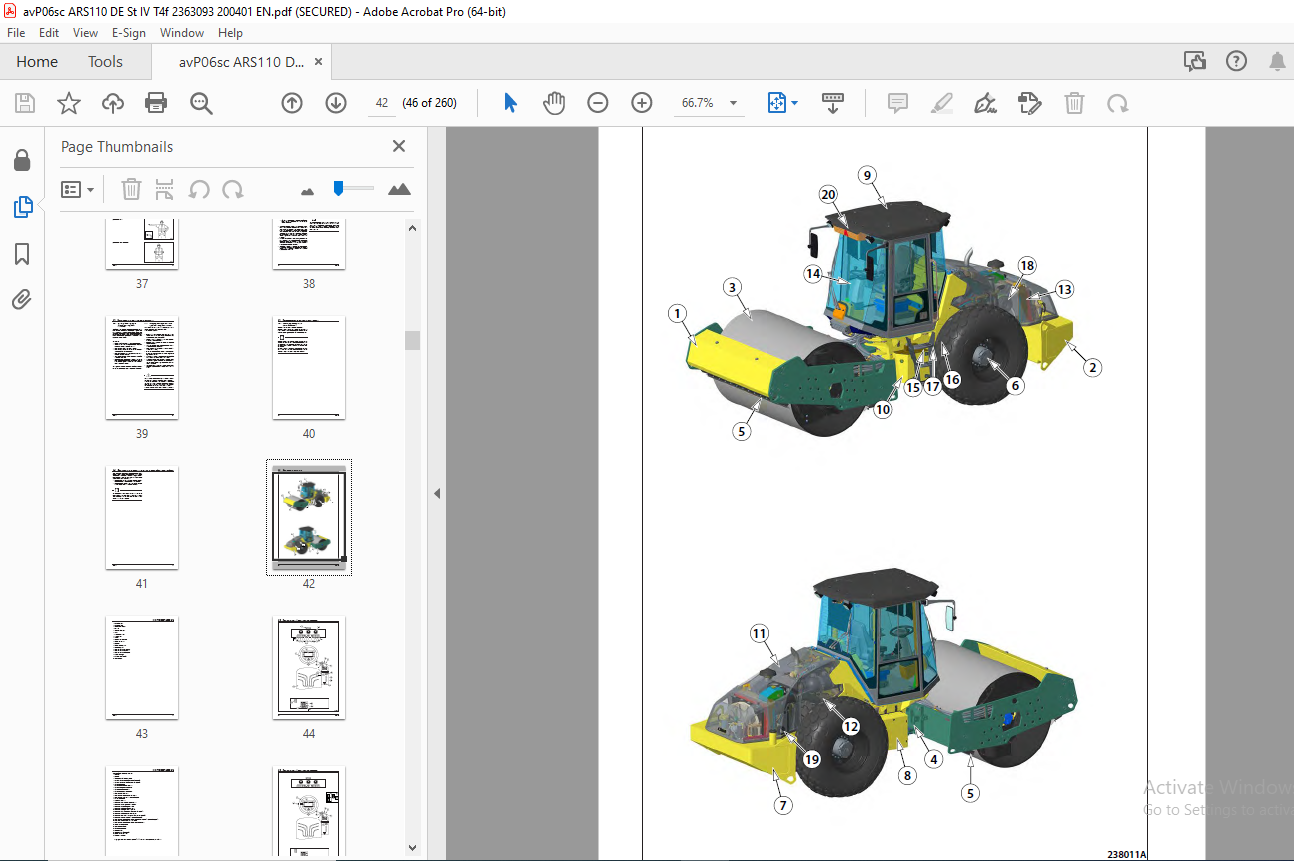1294x861 pixels.
Task: Select the Highlight text pen tool
Action: point(941,103)
